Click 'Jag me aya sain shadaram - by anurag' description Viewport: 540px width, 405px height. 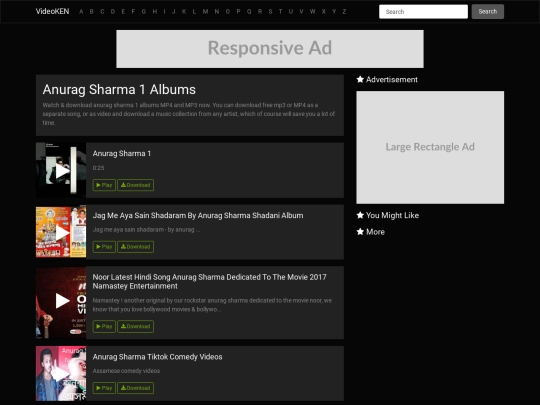click(146, 230)
